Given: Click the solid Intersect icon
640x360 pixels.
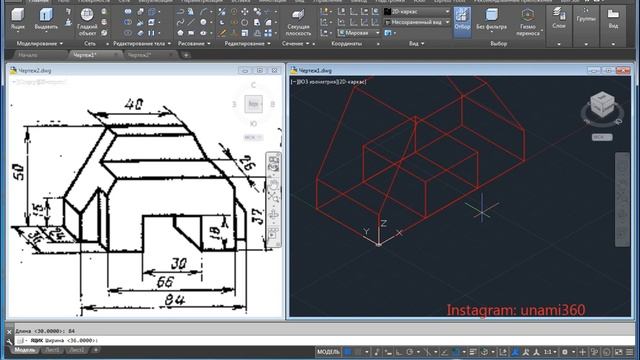Looking at the screenshot, I should click(128, 33).
